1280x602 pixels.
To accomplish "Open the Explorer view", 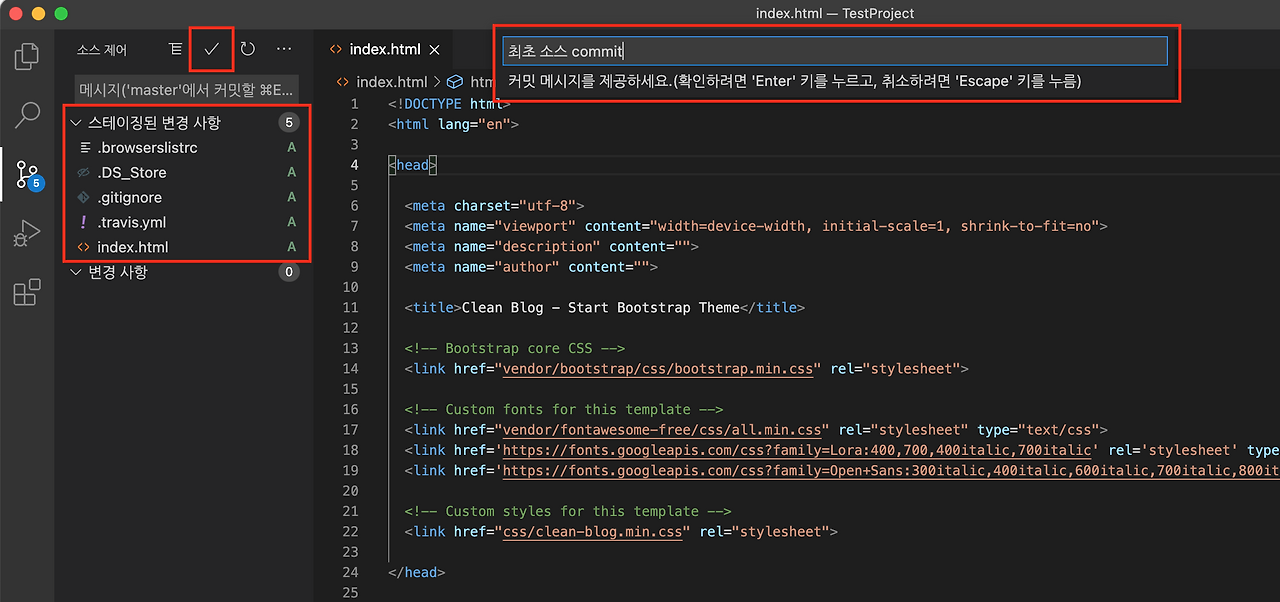I will click(27, 55).
